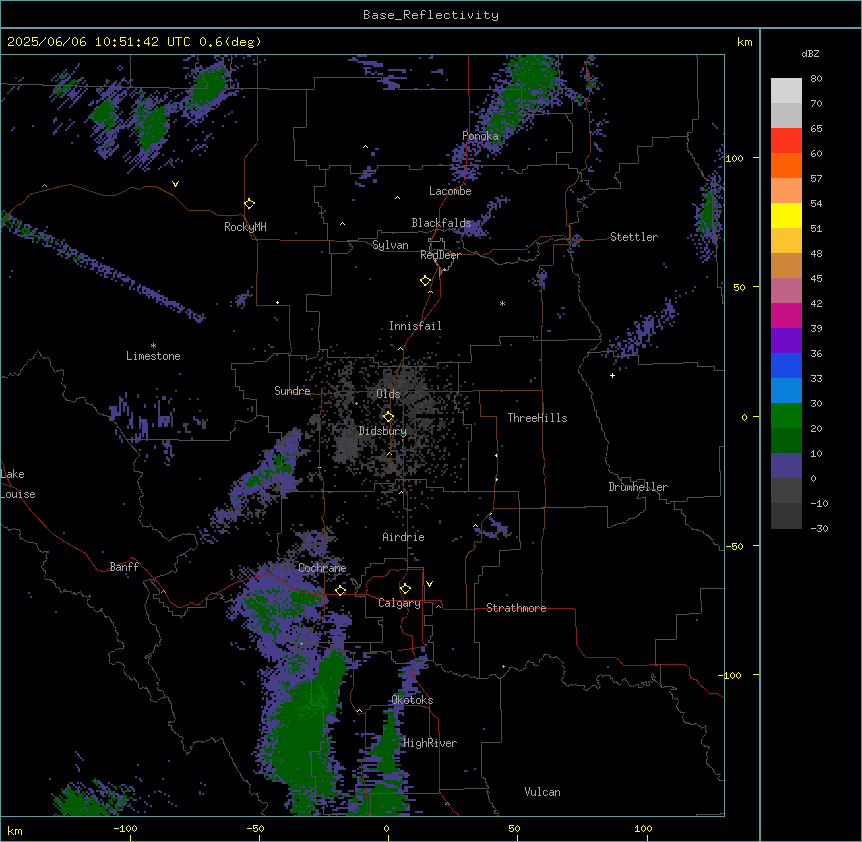Click the -50 tick label on vertical axis
The width and height of the screenshot is (862, 842).
click(734, 546)
